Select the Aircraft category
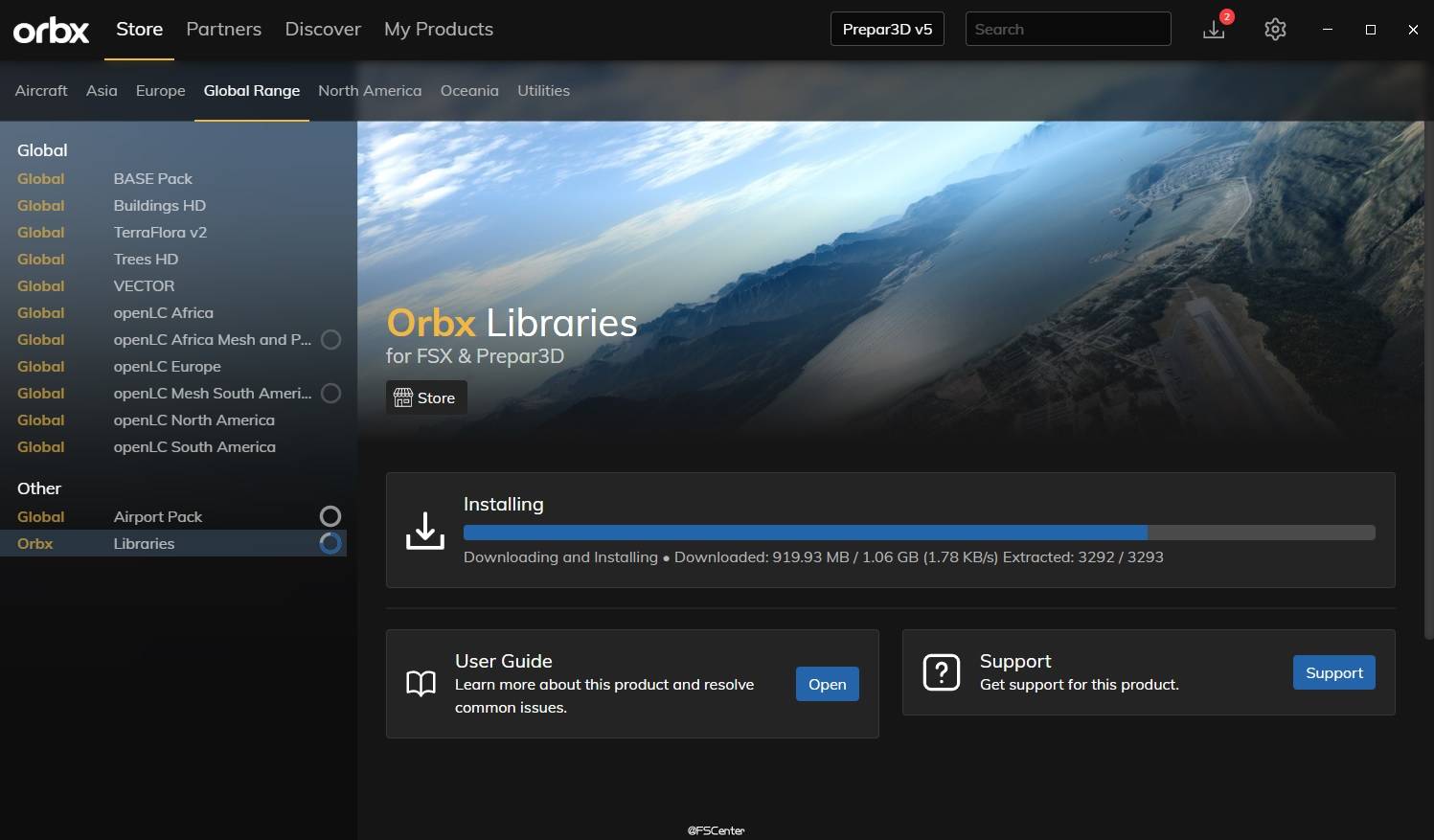The image size is (1434, 840). (41, 90)
